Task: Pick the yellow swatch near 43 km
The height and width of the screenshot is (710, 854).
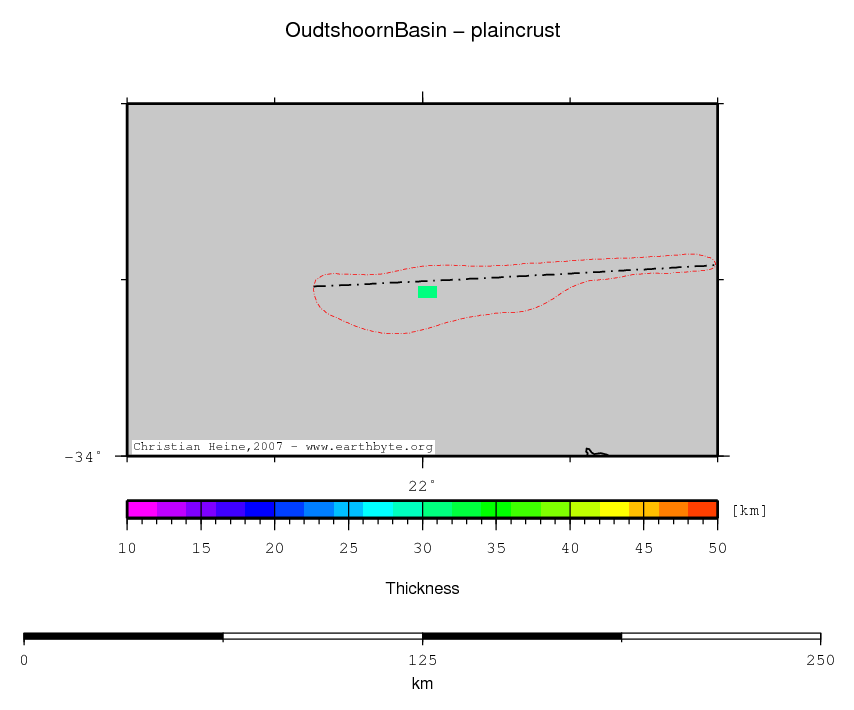Action: (x=613, y=509)
